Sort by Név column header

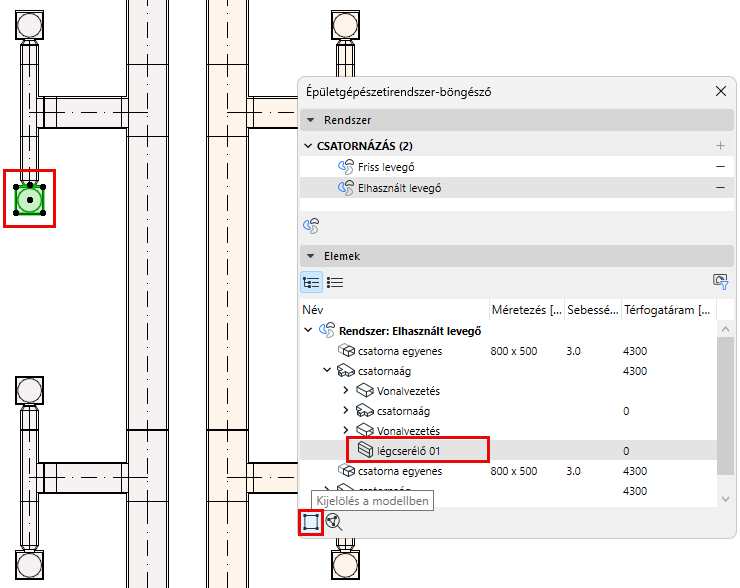pos(395,310)
